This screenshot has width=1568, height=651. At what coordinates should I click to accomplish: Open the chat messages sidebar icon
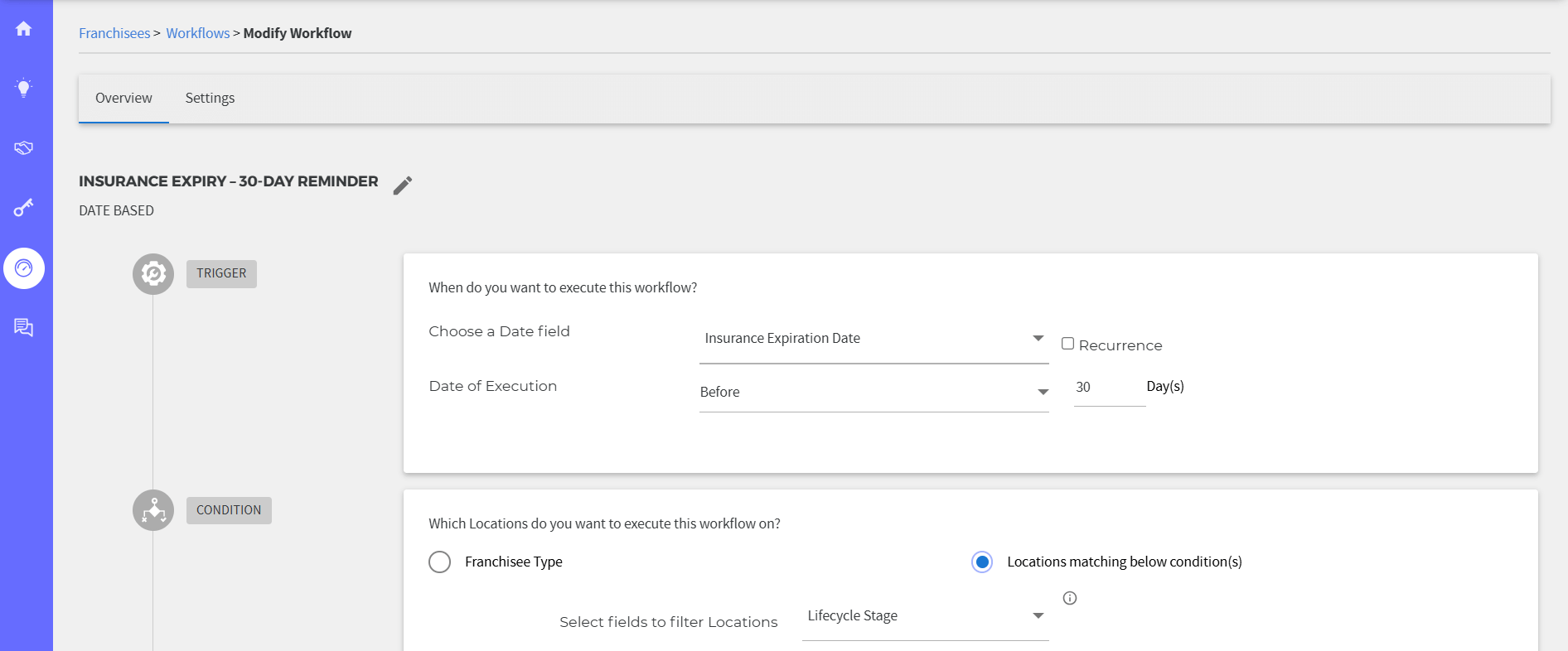click(23, 328)
